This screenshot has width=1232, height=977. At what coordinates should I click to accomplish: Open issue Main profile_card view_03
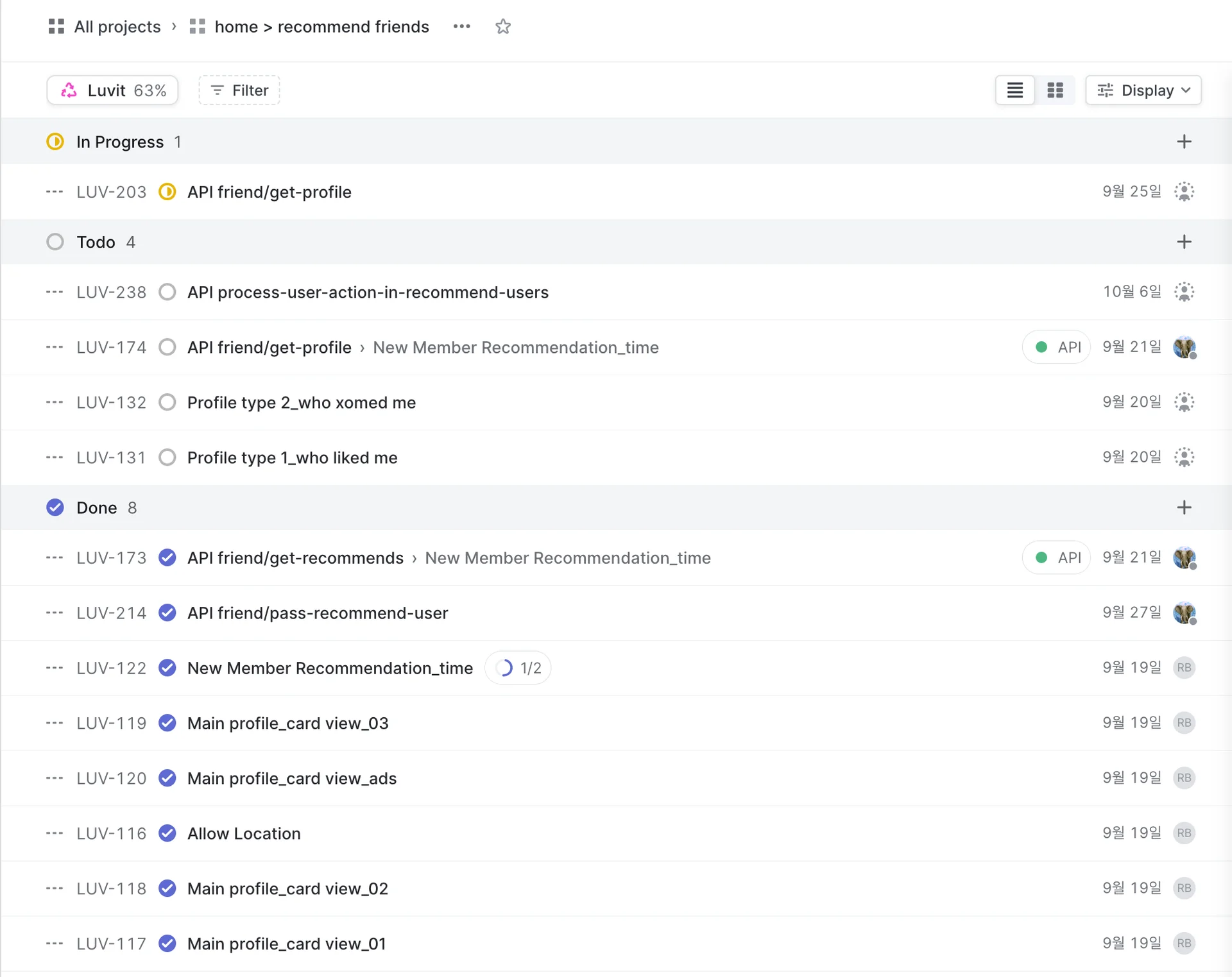287,723
